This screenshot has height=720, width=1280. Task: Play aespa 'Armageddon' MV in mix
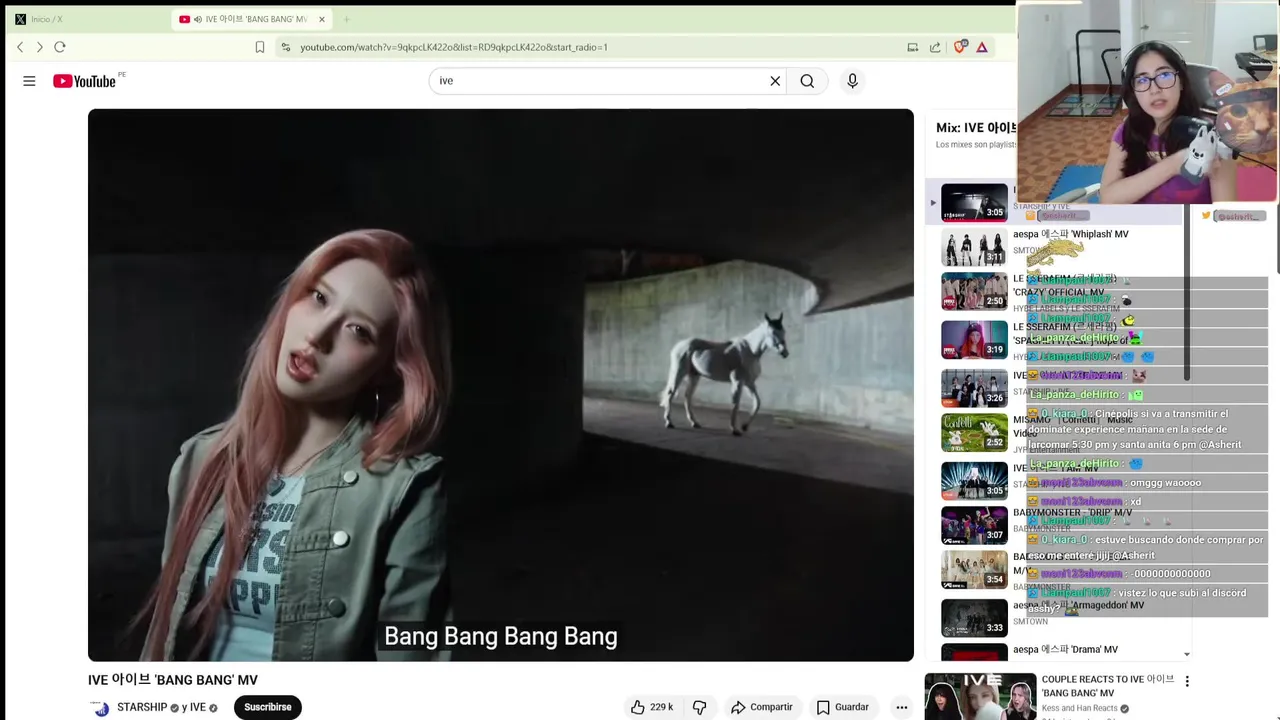coord(974,618)
